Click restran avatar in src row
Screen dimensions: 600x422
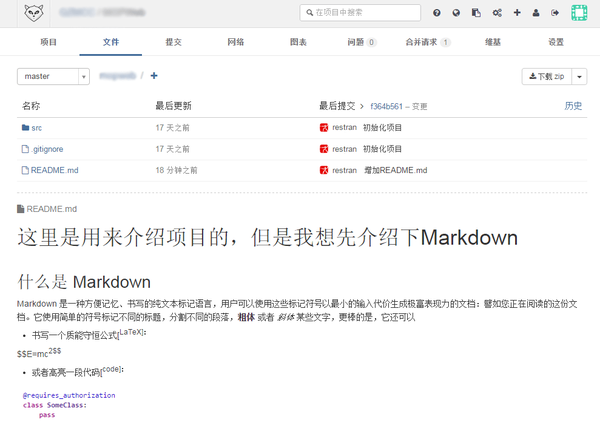tap(324, 127)
